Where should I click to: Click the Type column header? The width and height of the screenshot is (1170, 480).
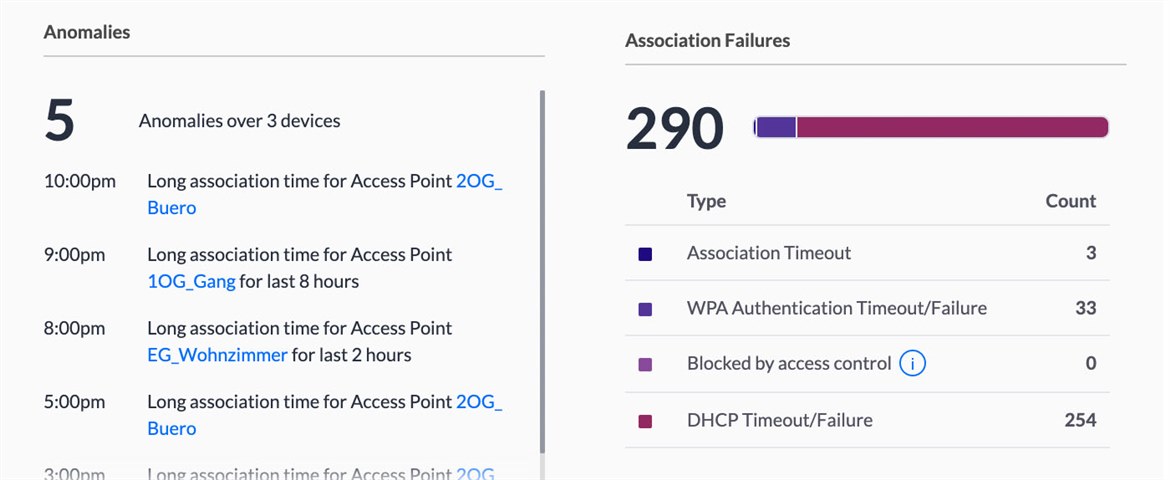[x=706, y=201]
